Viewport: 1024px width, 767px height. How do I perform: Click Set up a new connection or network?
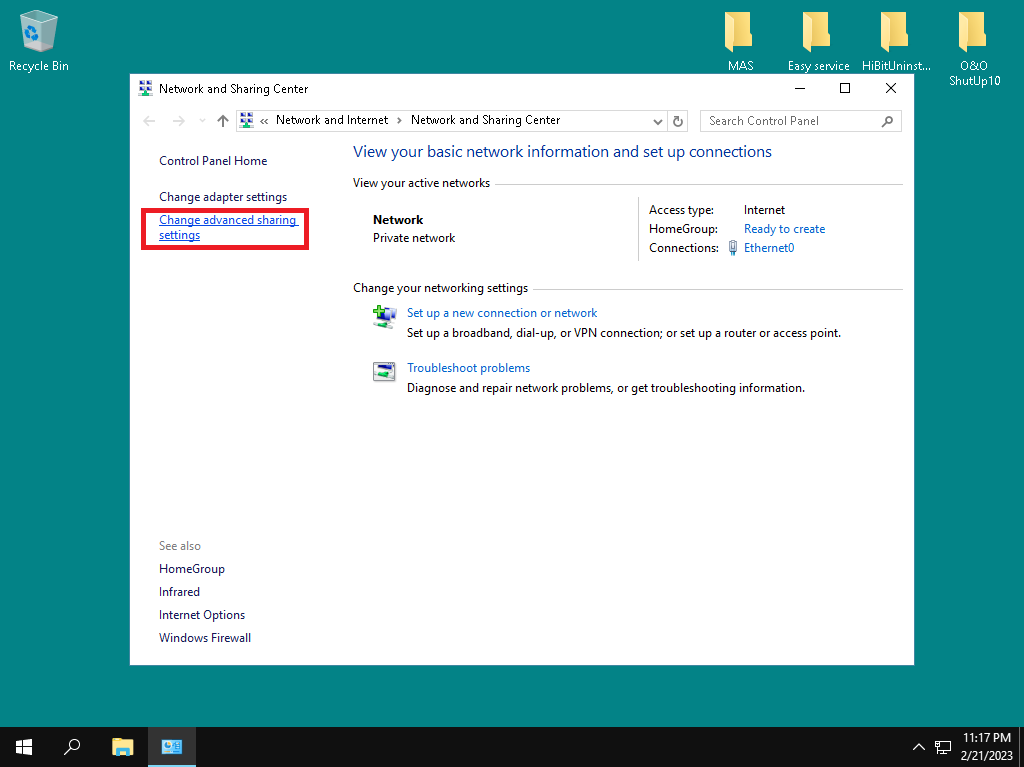click(502, 313)
